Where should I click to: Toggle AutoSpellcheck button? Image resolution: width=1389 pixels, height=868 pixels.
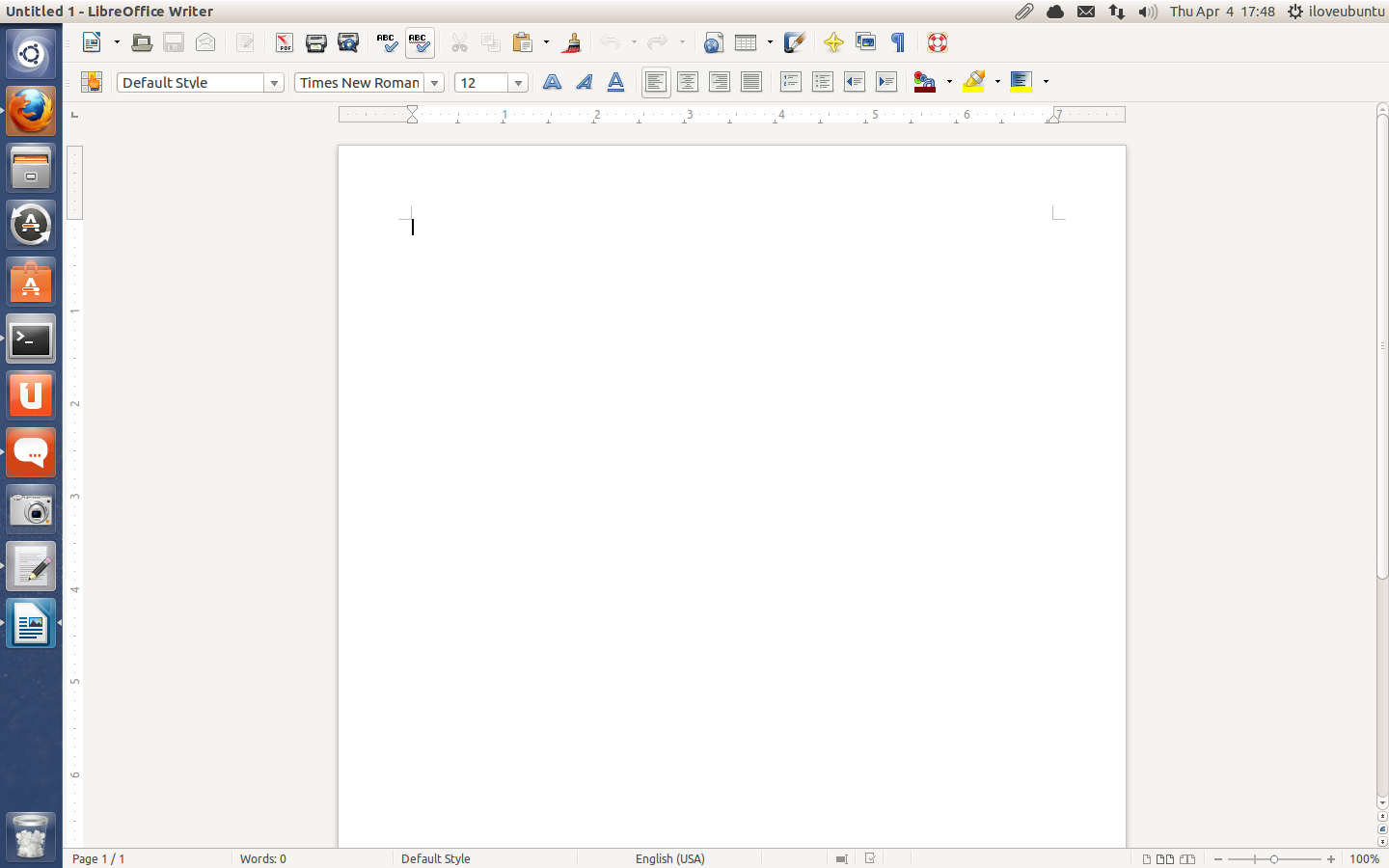coord(419,42)
